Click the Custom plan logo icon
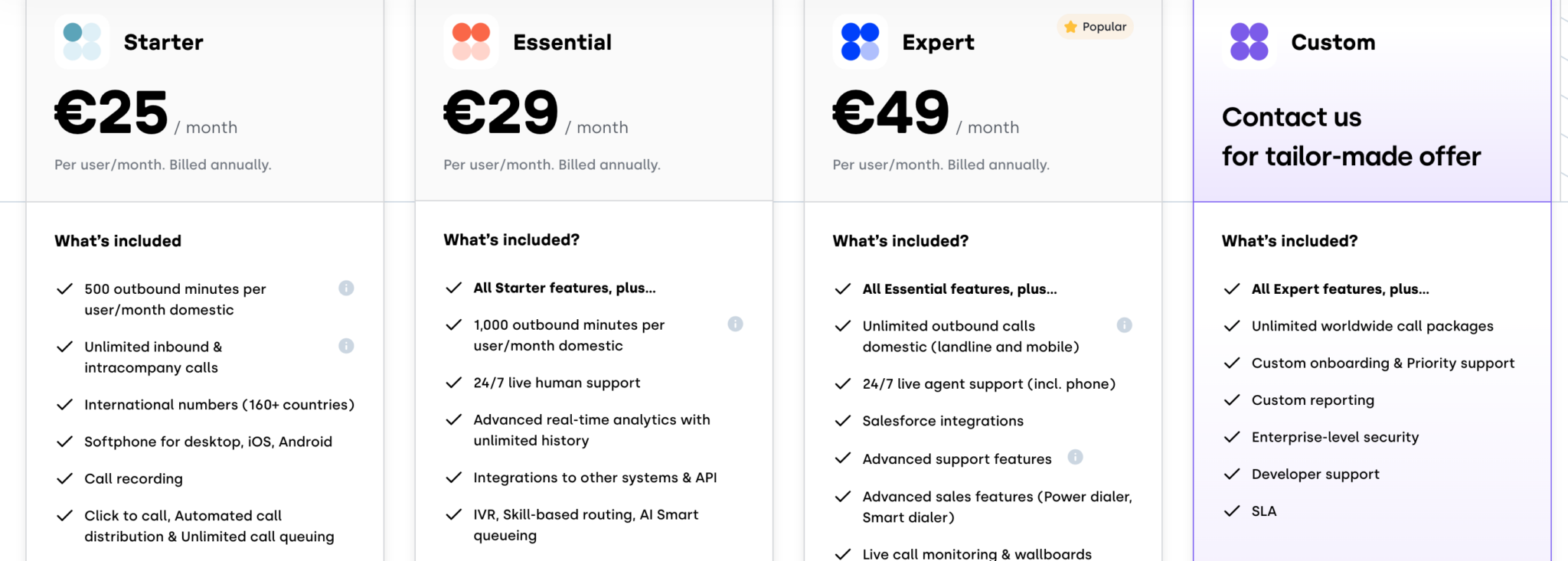The width and height of the screenshot is (1568, 561). [x=1249, y=41]
